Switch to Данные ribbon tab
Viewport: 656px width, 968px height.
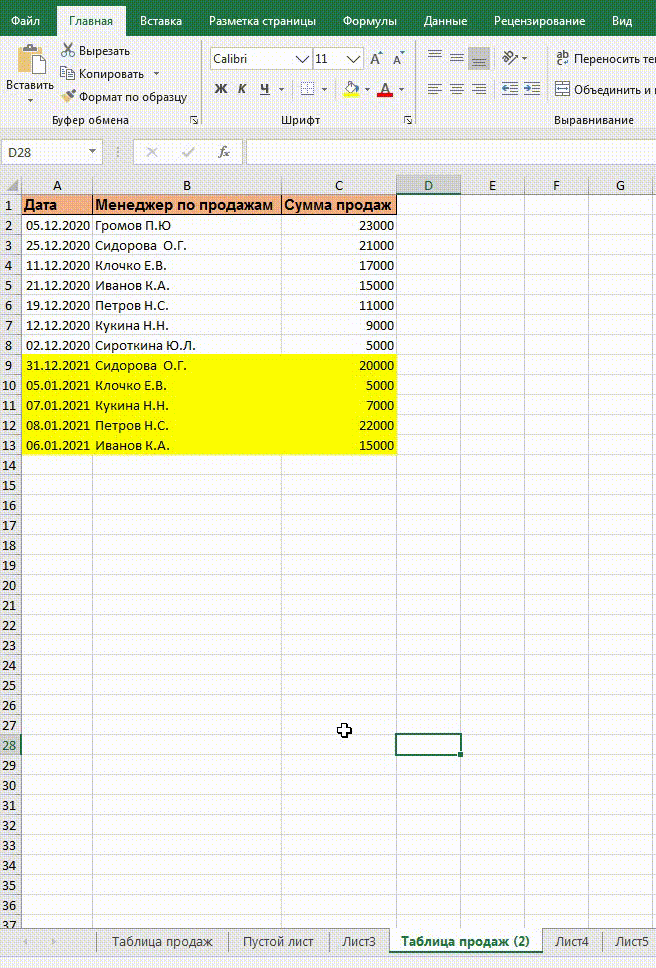point(446,20)
